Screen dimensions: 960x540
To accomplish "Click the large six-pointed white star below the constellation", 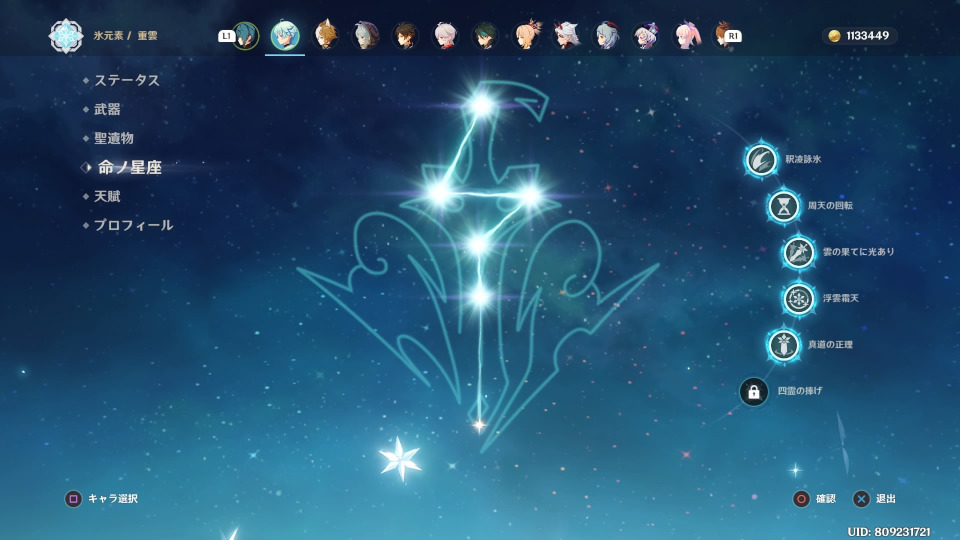I will (400, 459).
